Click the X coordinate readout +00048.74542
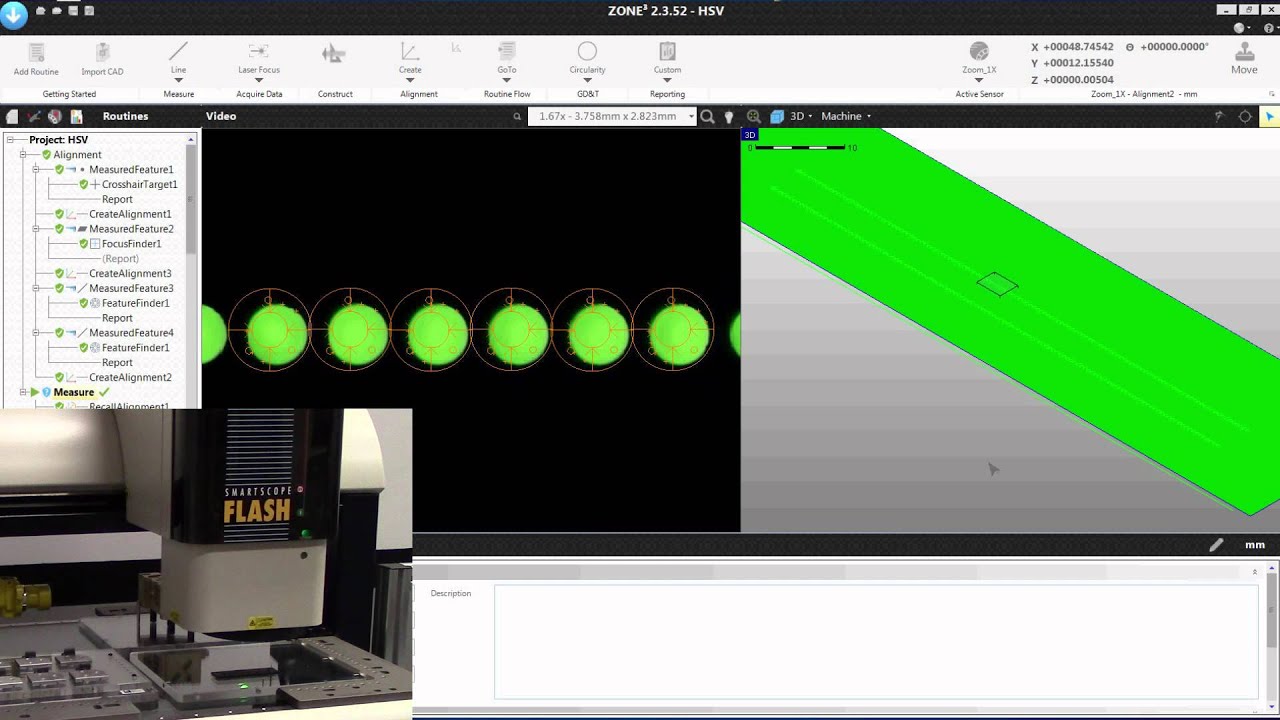The height and width of the screenshot is (720, 1280). 1079,47
